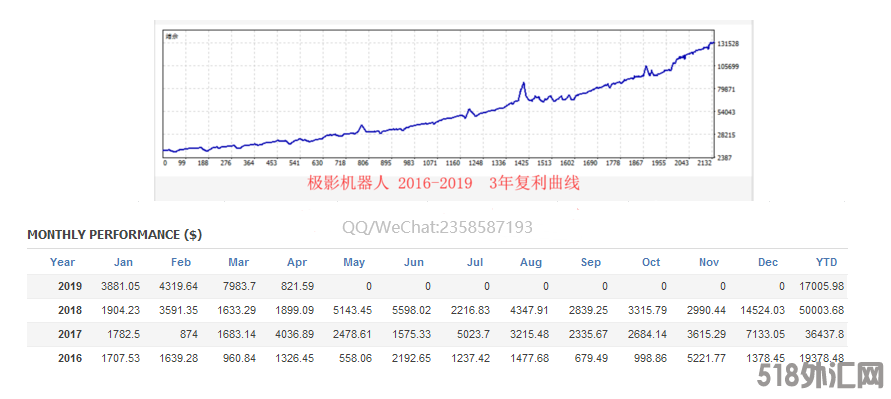This screenshot has width=891, height=399.
Task: Select the 2016 March value 960.84
Action: 240,358
